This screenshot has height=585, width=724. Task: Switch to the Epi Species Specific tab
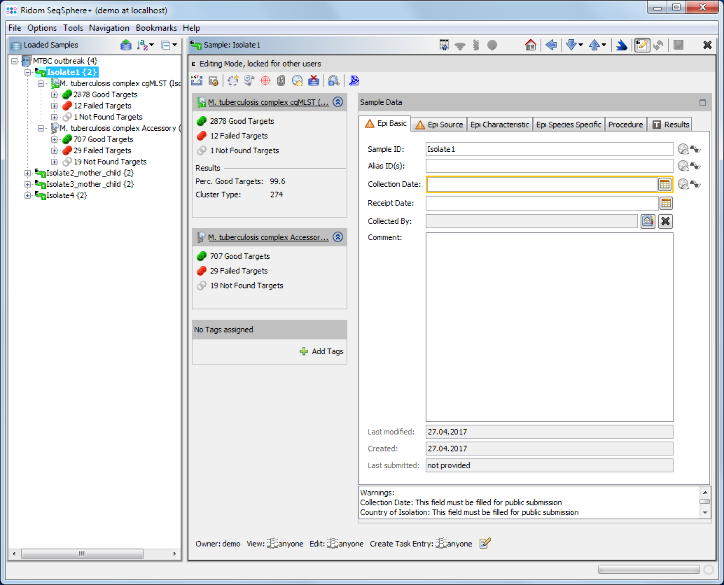(x=569, y=125)
